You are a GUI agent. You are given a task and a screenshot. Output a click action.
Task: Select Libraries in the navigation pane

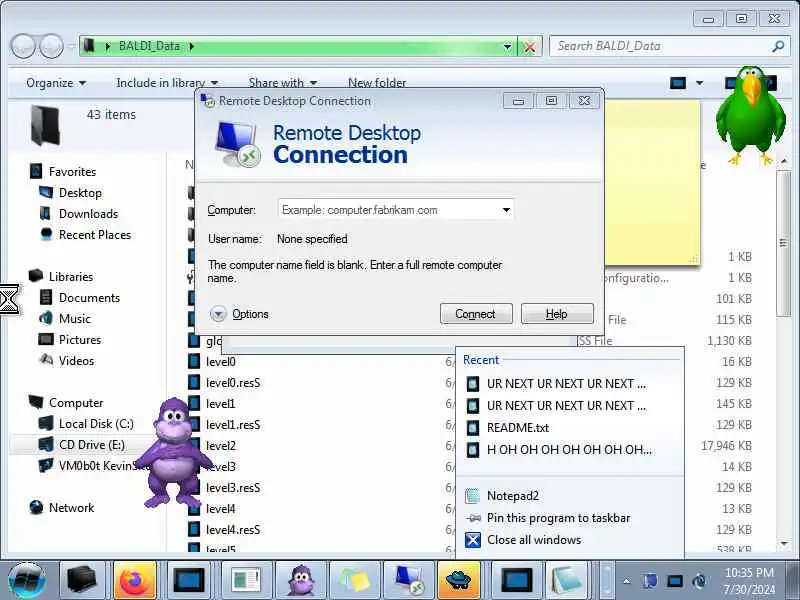(x=71, y=277)
